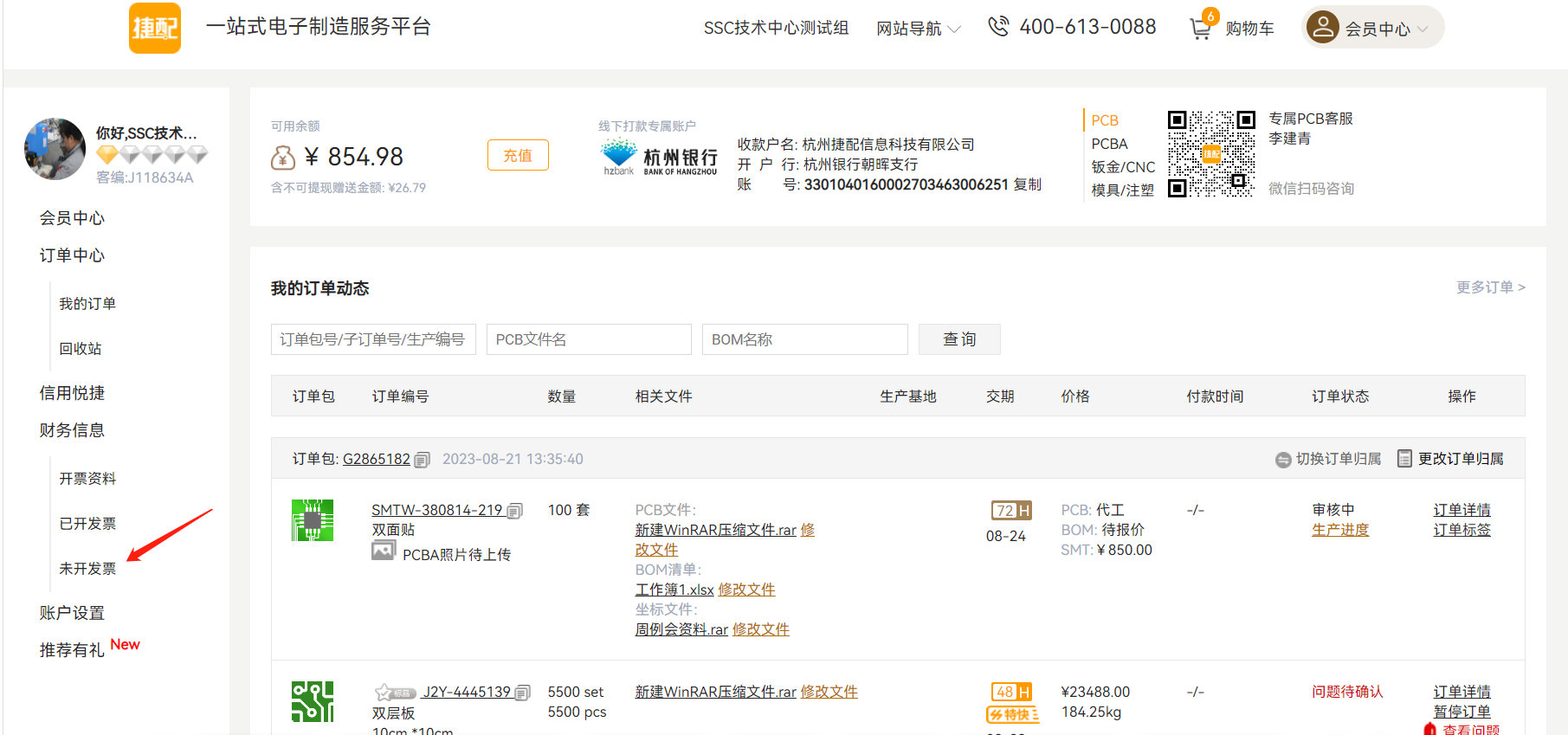Open 更多订单 to see more orders
The height and width of the screenshot is (735, 1568).
click(x=1490, y=287)
